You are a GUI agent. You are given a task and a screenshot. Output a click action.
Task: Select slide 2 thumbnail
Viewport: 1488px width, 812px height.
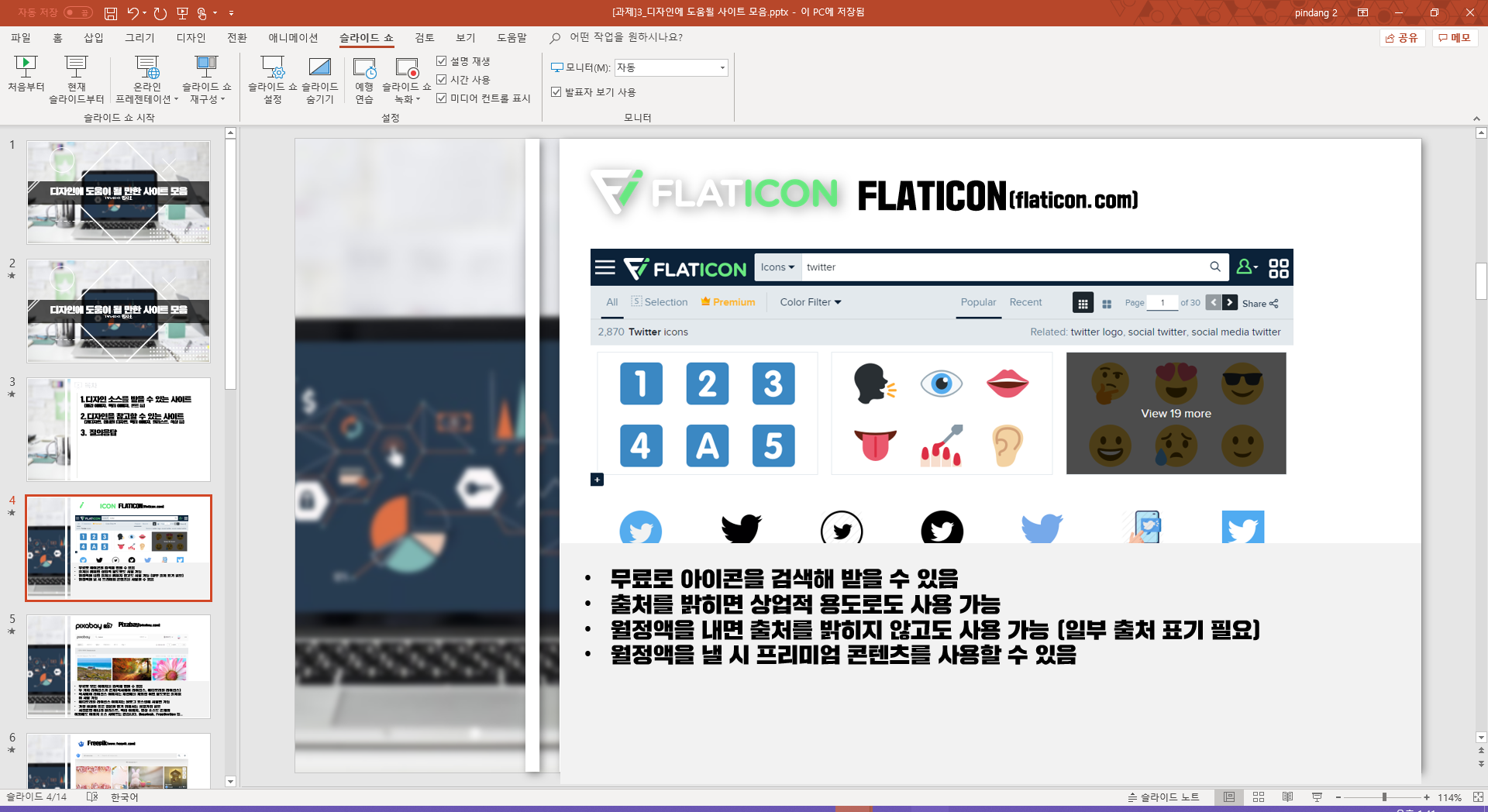tap(119, 311)
